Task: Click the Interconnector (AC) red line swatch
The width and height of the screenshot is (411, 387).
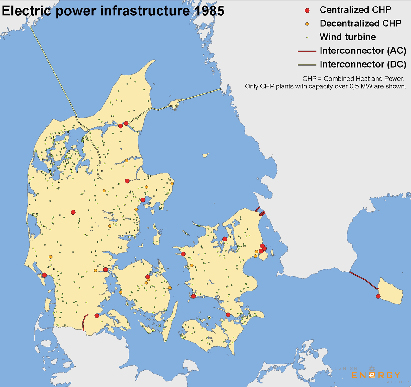Action: pyautogui.click(x=307, y=51)
